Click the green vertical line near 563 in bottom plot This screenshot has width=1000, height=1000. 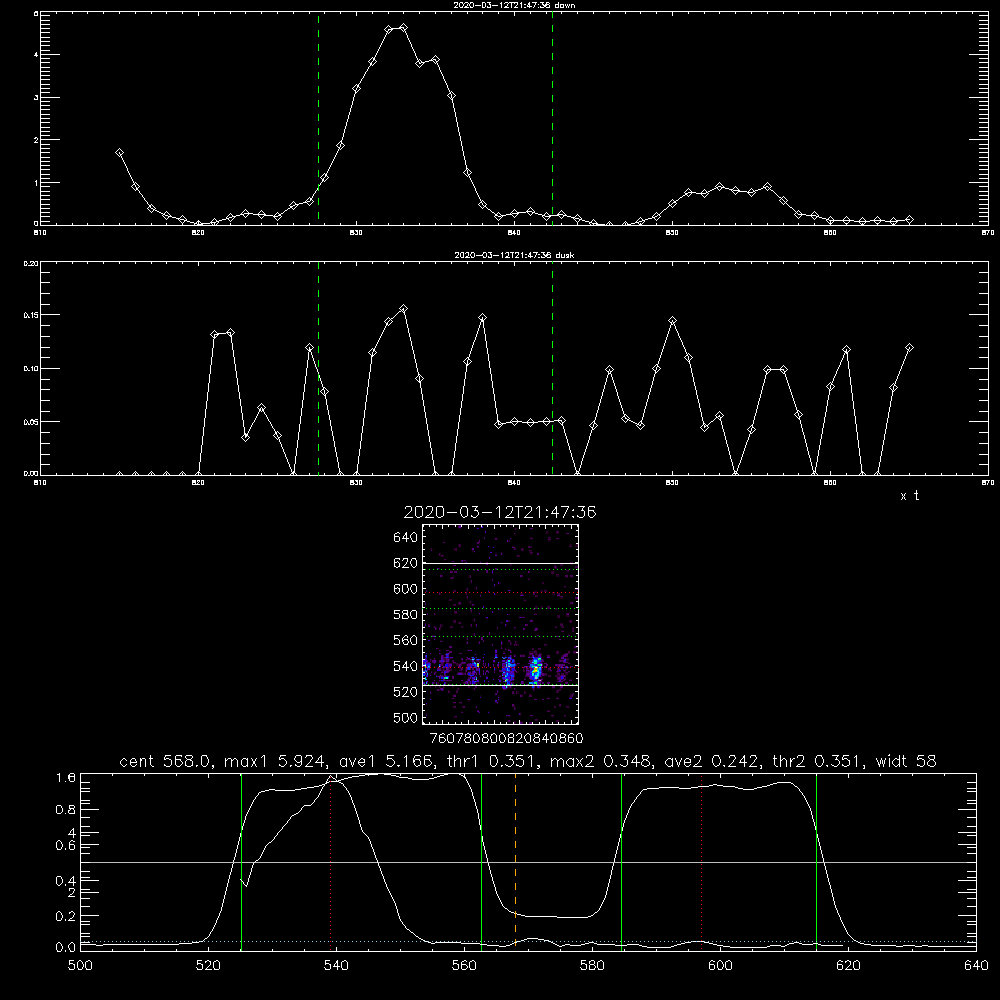click(x=482, y=861)
